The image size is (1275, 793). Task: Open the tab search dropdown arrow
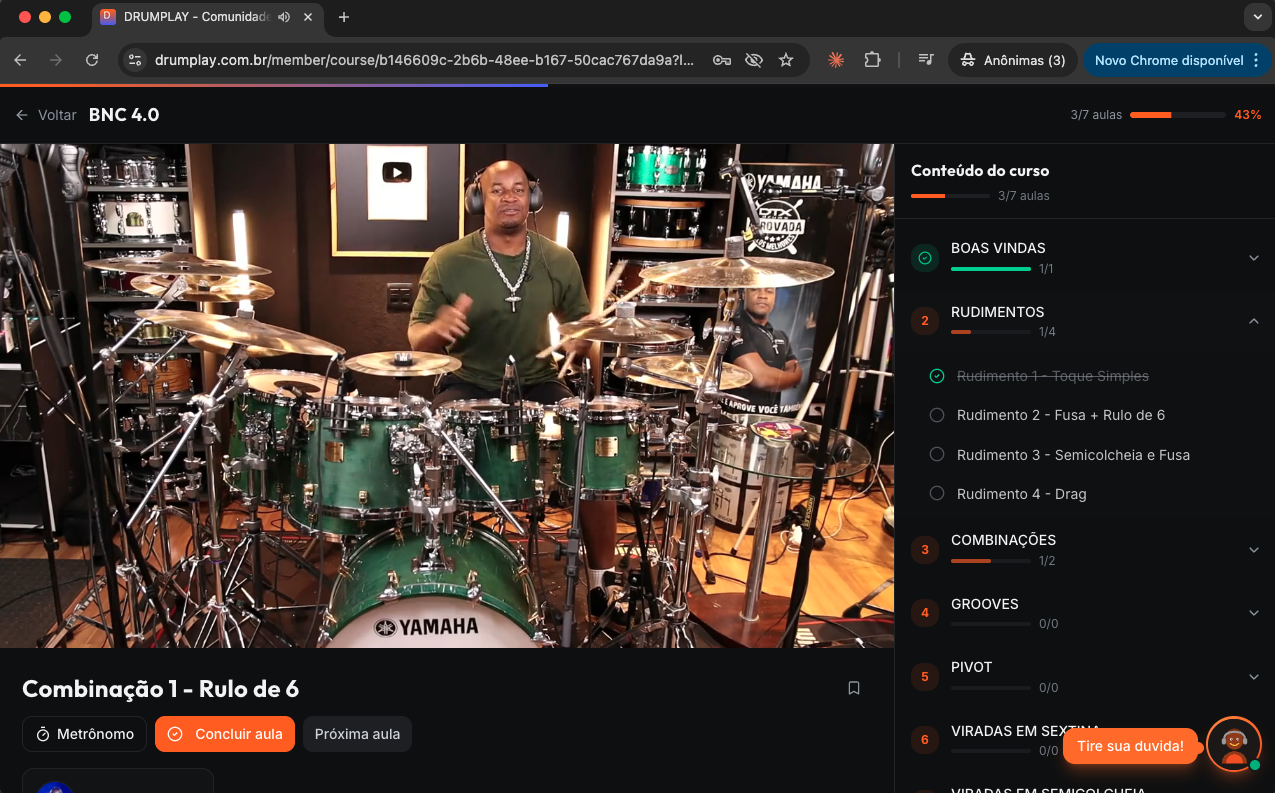[1257, 17]
